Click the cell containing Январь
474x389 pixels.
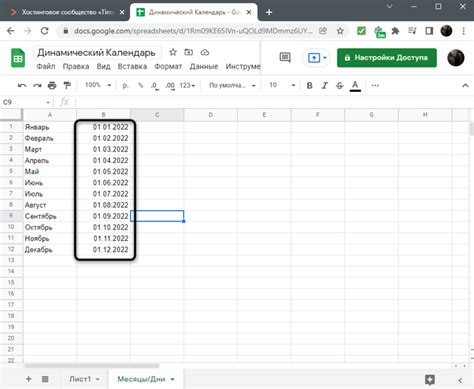[50, 127]
